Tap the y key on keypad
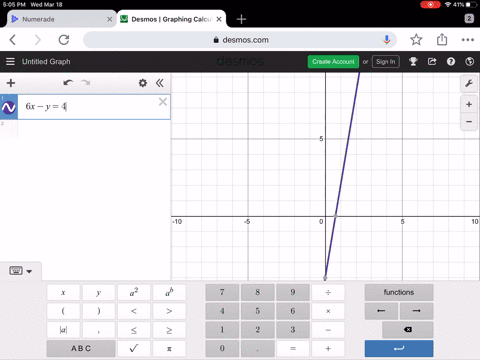Screen dimensions: 480x360 (x=99, y=293)
